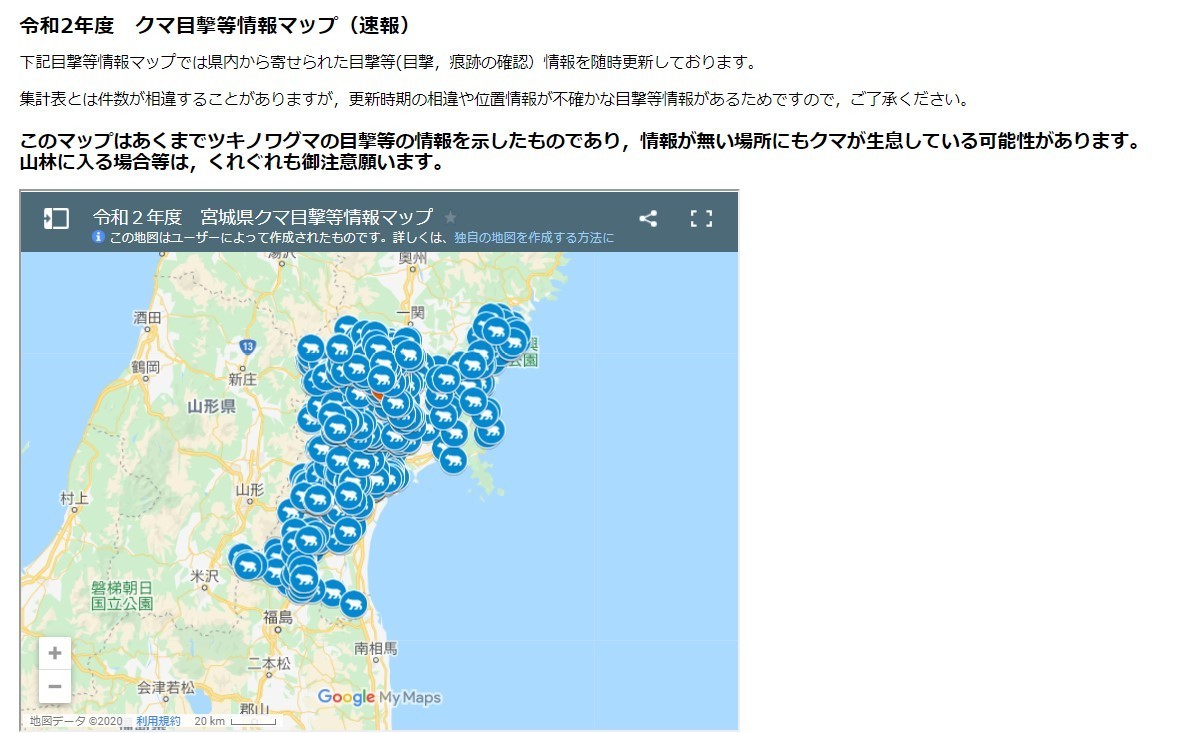Click the zoom in plus button
Image resolution: width=1191 pixels, height=733 pixels.
(55, 653)
